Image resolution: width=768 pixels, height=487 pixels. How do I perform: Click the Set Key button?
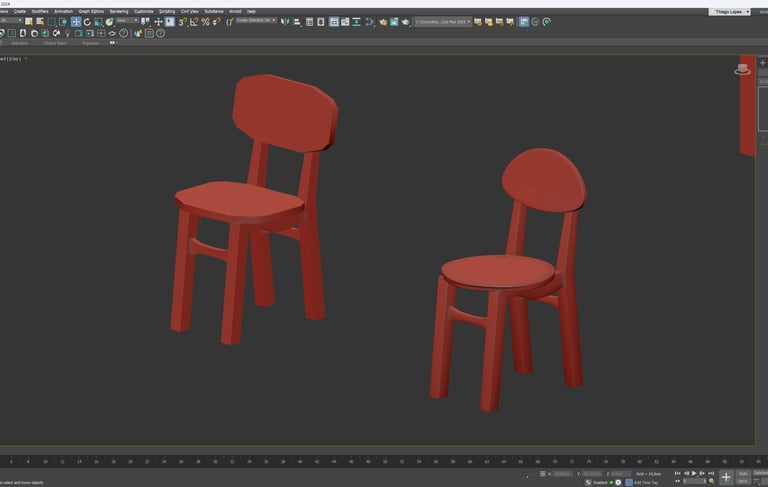[743, 481]
